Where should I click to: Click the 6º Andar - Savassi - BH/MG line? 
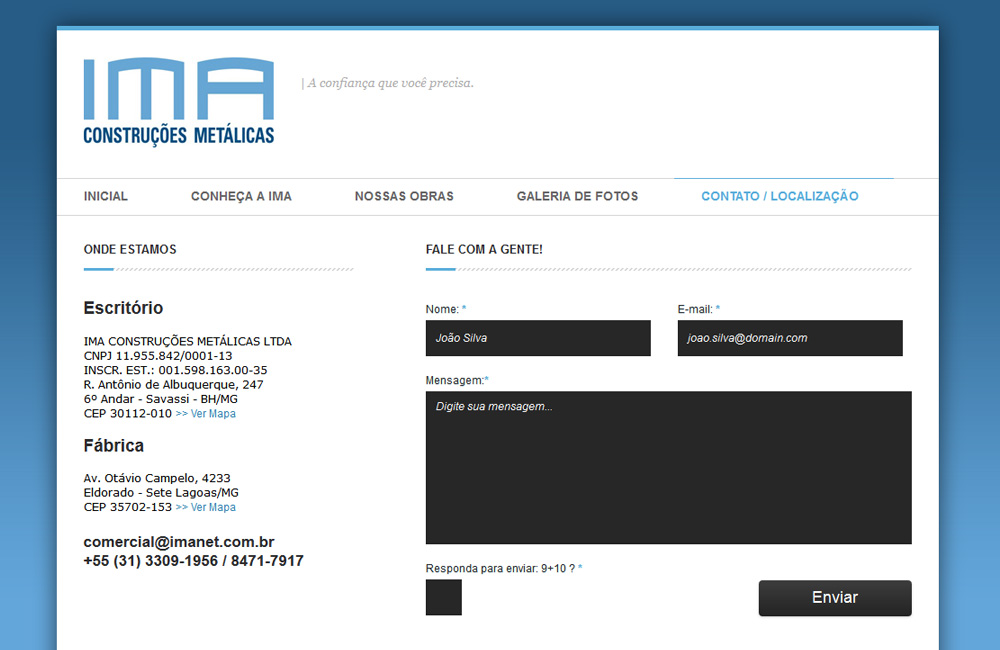[x=161, y=399]
